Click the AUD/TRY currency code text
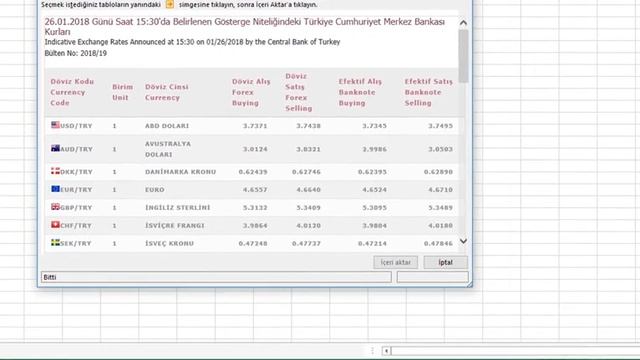 click(x=76, y=149)
